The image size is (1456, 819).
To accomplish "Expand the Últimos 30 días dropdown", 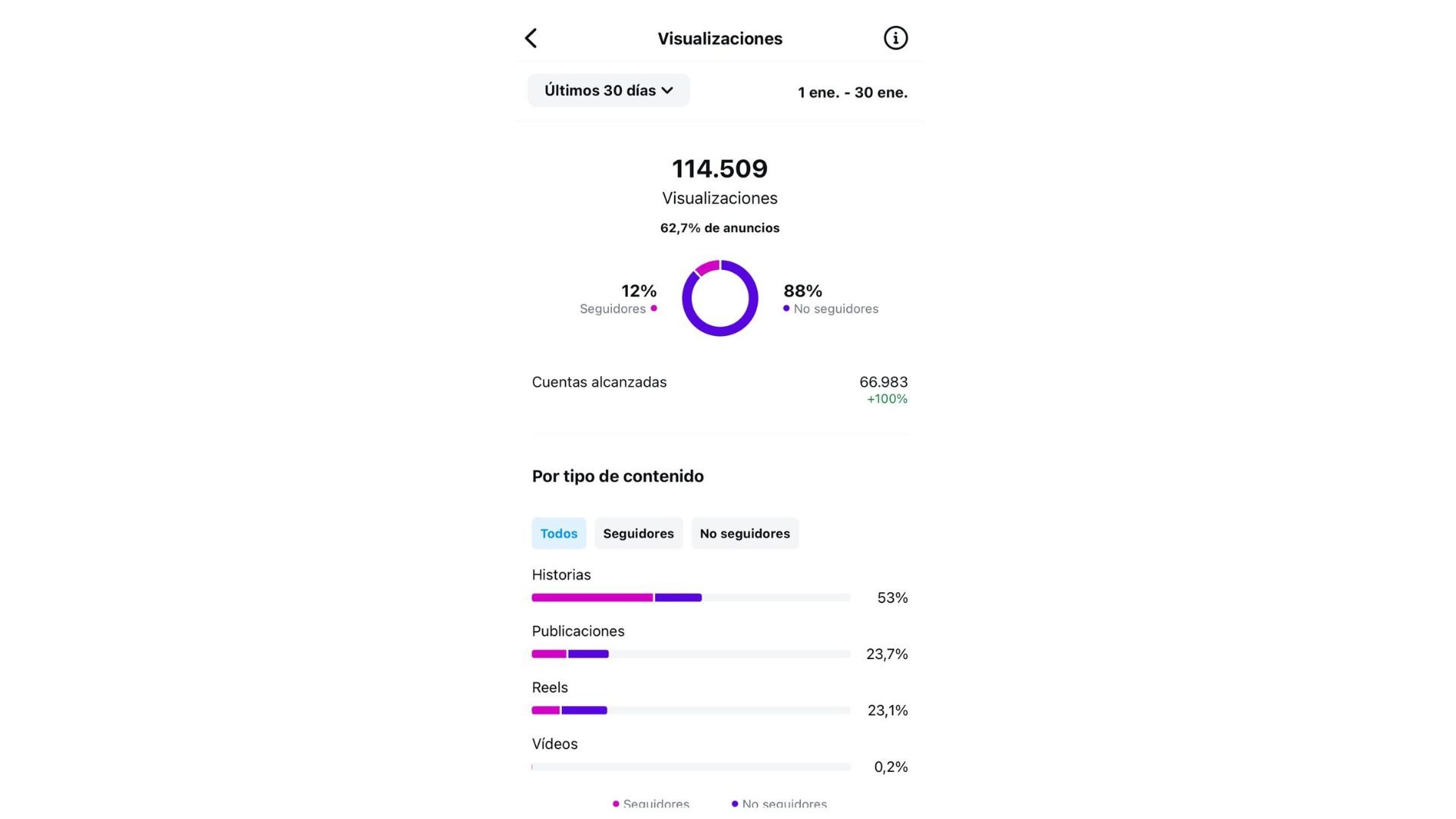I will click(609, 90).
